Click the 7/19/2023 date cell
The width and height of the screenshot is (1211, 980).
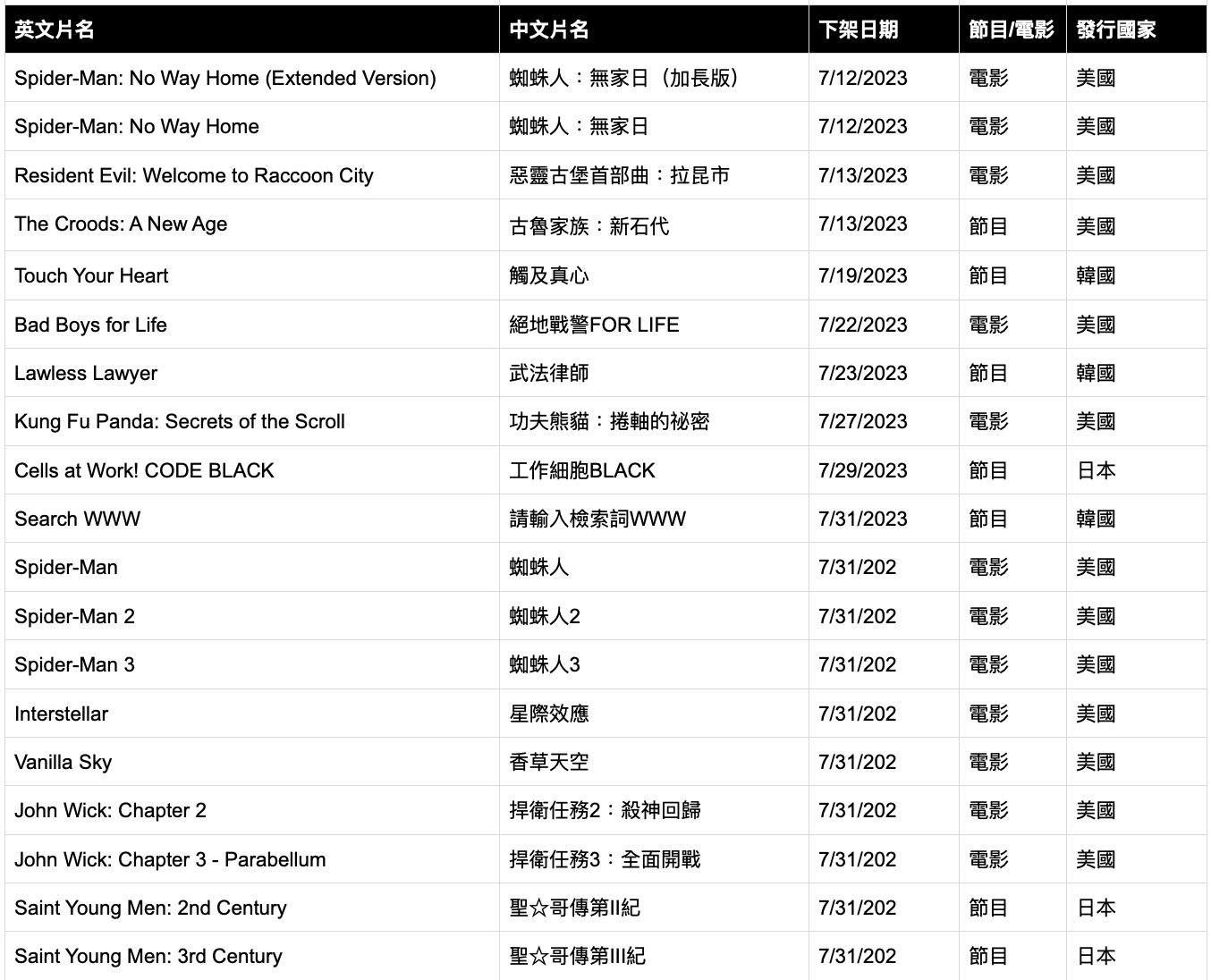884,275
